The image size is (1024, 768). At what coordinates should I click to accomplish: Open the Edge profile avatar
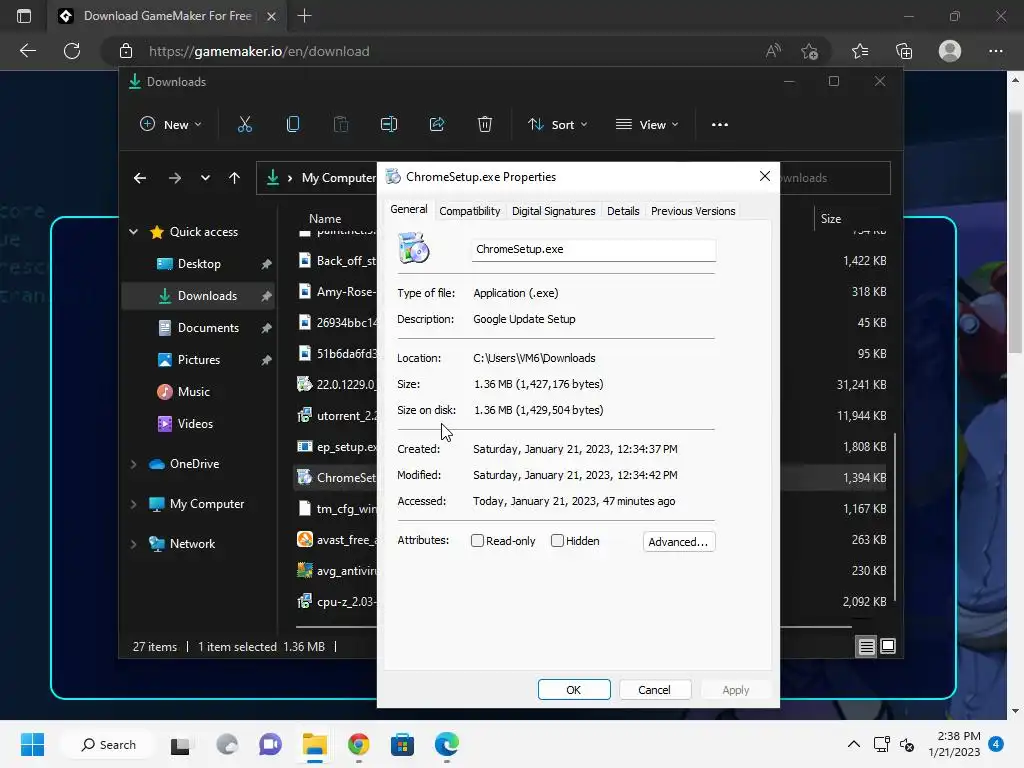[x=950, y=51]
